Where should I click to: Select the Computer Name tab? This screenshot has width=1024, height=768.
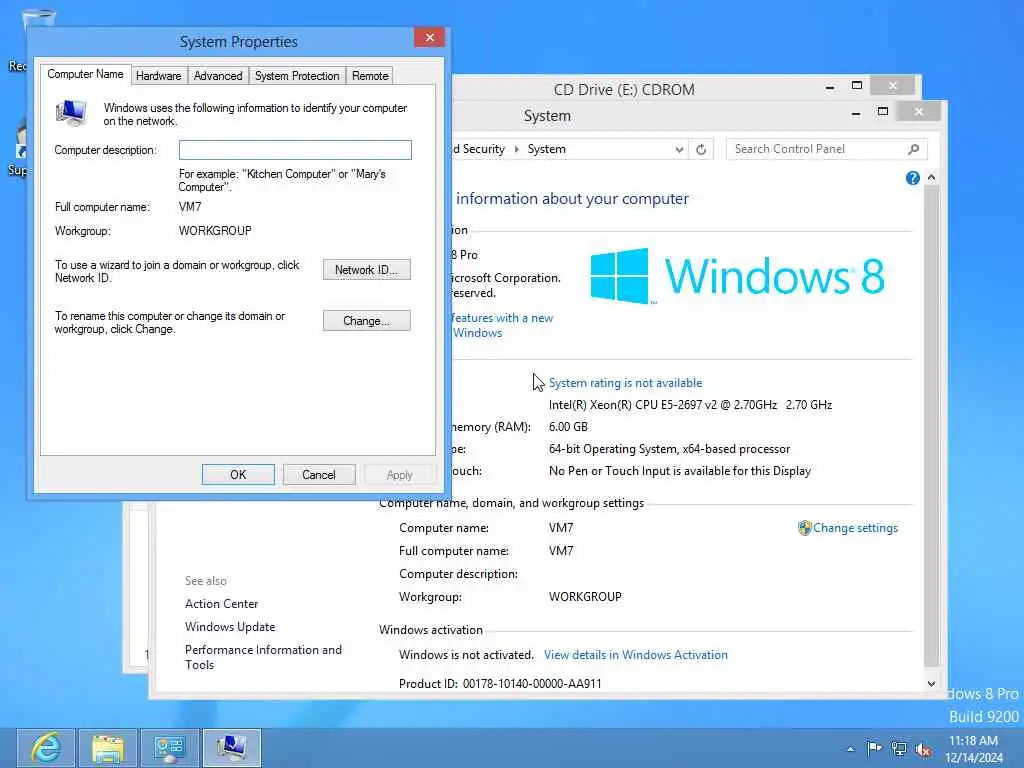pyautogui.click(x=86, y=74)
